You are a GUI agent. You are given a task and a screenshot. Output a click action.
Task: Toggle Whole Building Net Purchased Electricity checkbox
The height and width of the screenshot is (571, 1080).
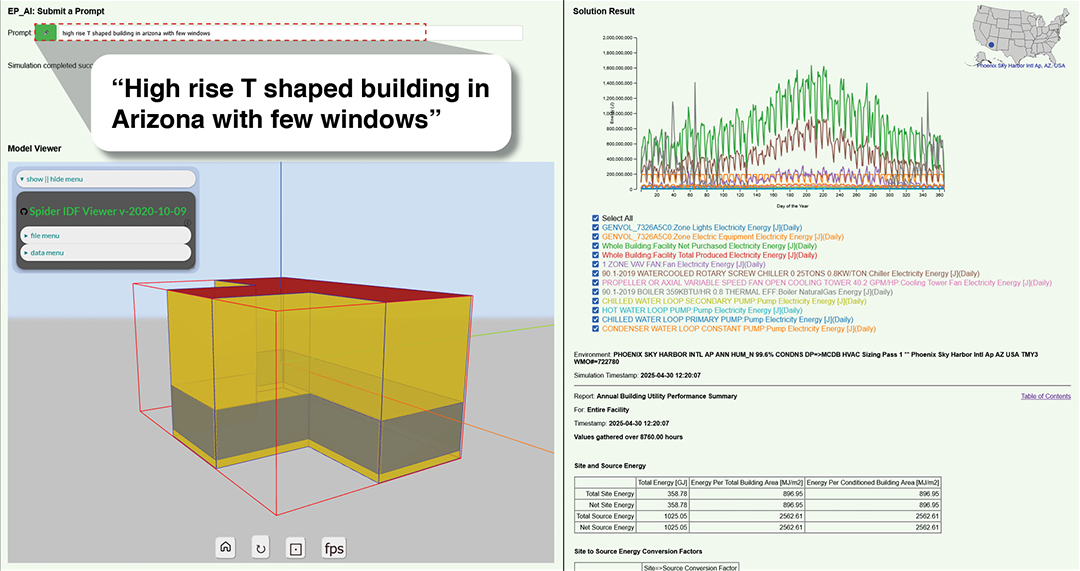[596, 246]
